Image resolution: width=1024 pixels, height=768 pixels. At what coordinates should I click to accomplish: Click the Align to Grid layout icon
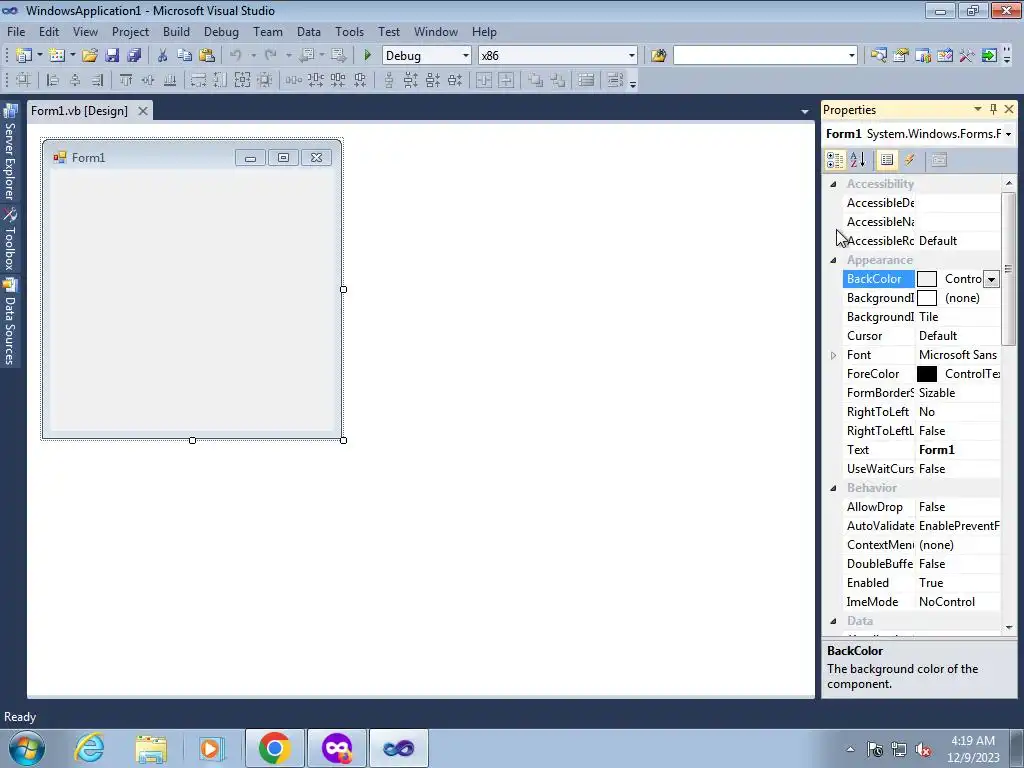[23, 80]
